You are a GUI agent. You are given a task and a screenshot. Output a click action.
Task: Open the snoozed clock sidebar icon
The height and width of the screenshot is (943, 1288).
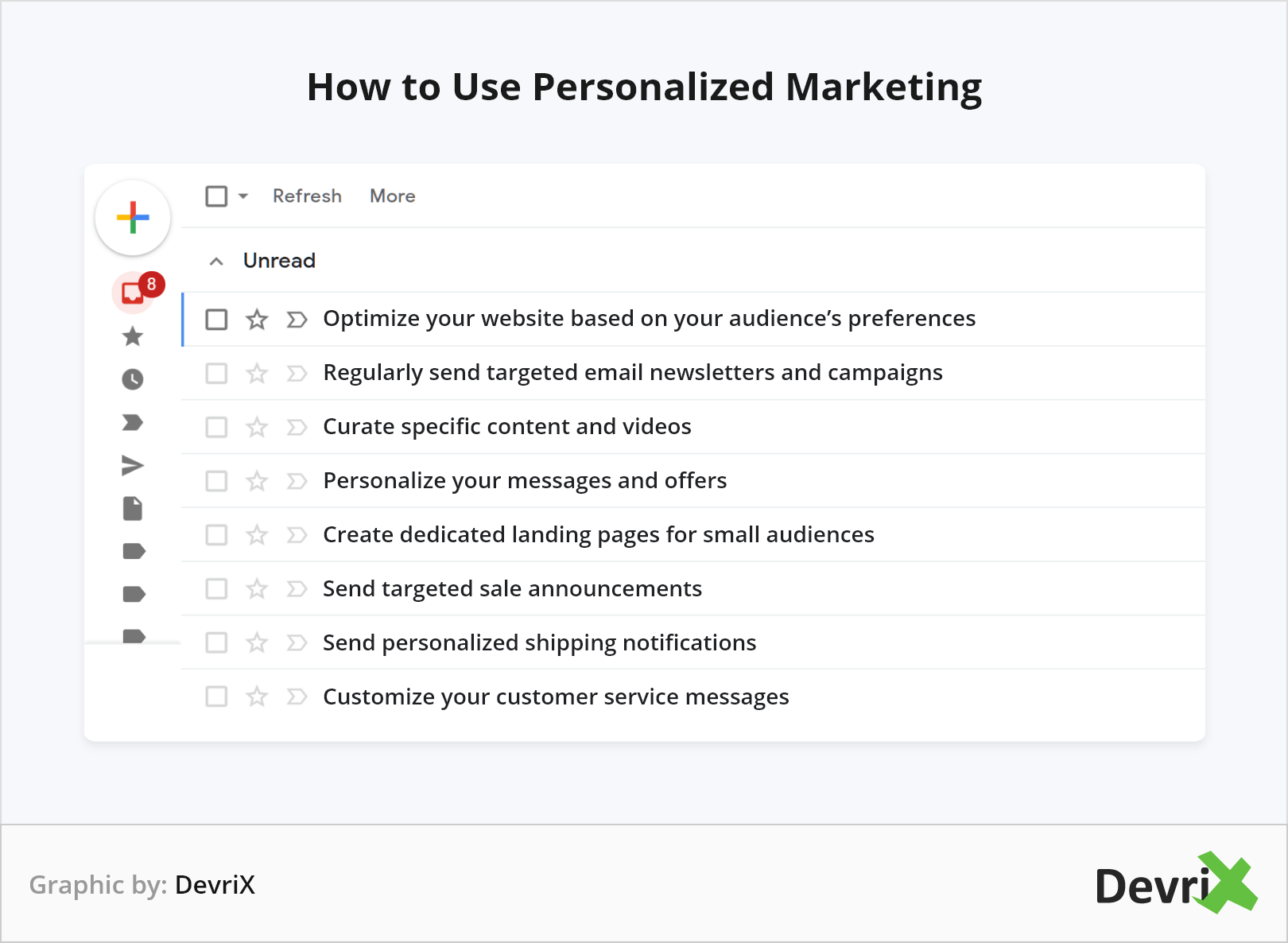click(133, 379)
